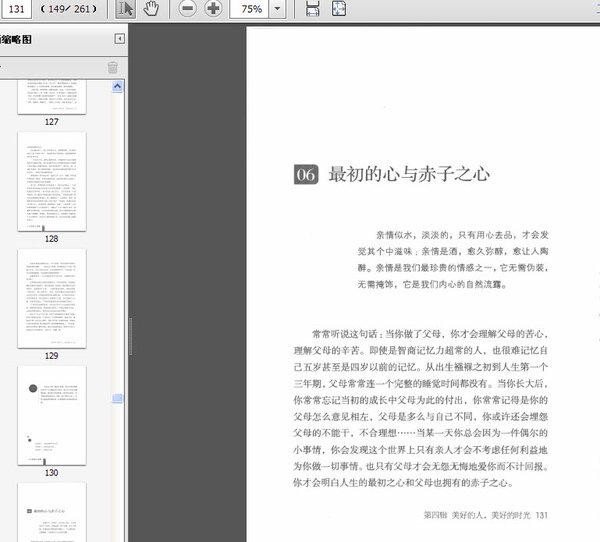The width and height of the screenshot is (600, 542).
Task: Delete selected page thumbnail with trash icon
Action: [112, 68]
